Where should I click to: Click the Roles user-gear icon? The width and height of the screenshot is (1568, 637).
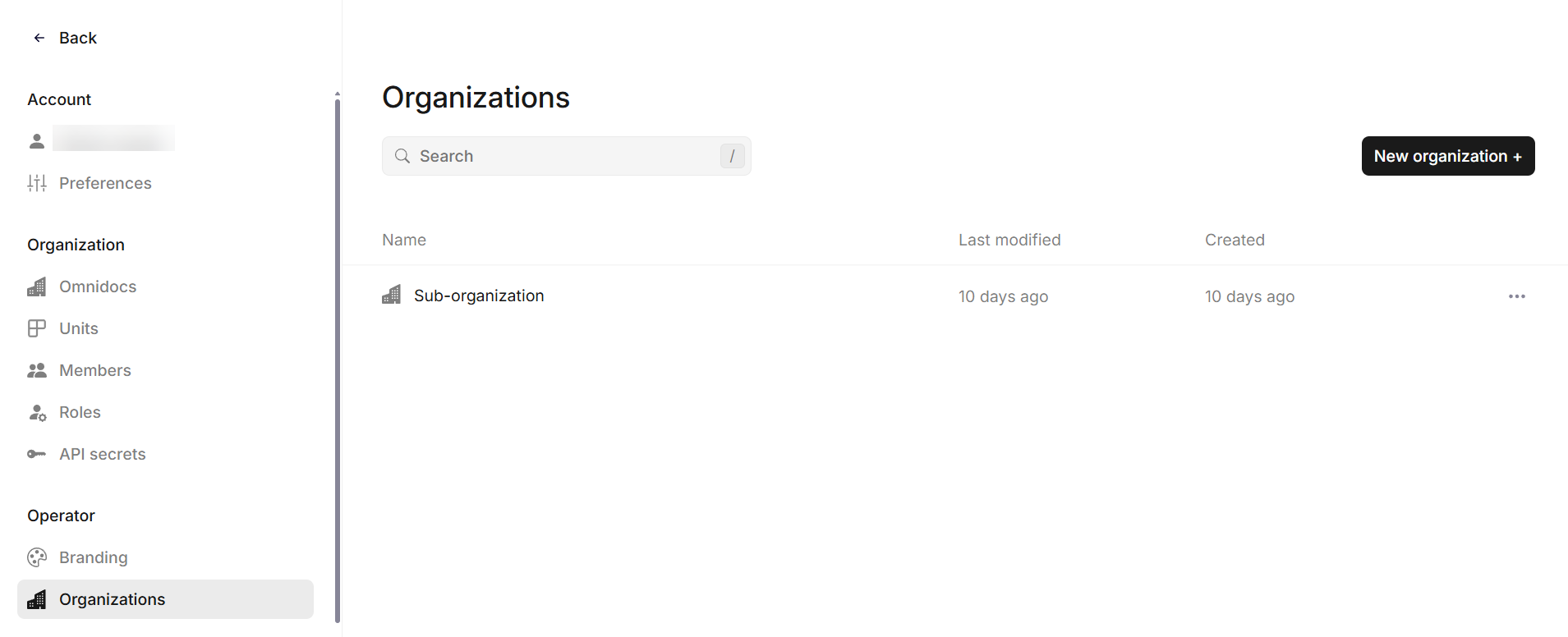click(x=37, y=412)
